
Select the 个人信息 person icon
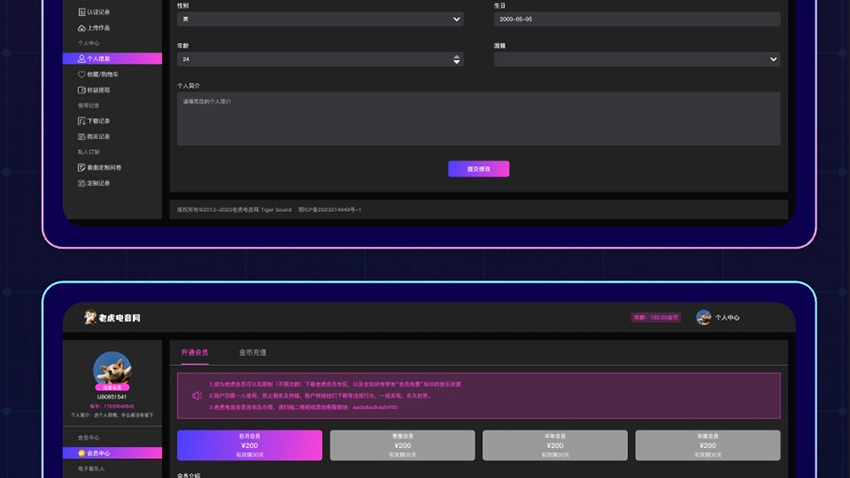coord(82,59)
